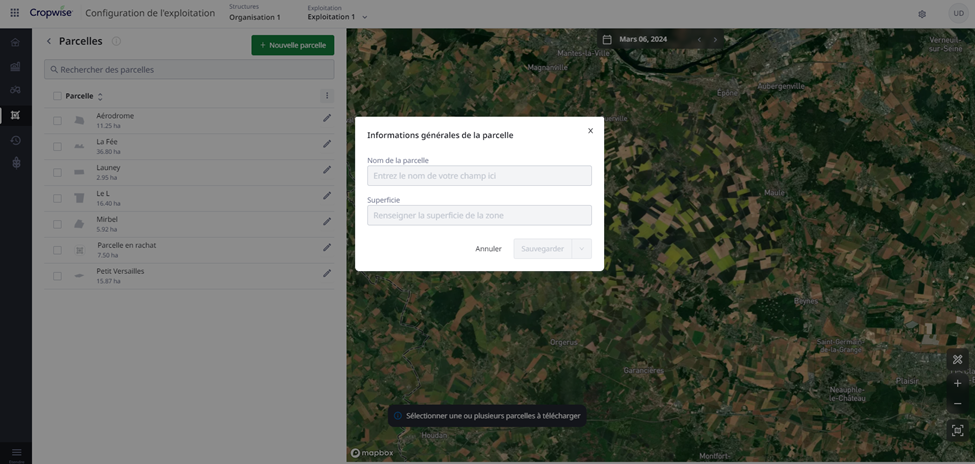This screenshot has height=464, width=975.
Task: Zoom out on the map
Action: [957, 404]
